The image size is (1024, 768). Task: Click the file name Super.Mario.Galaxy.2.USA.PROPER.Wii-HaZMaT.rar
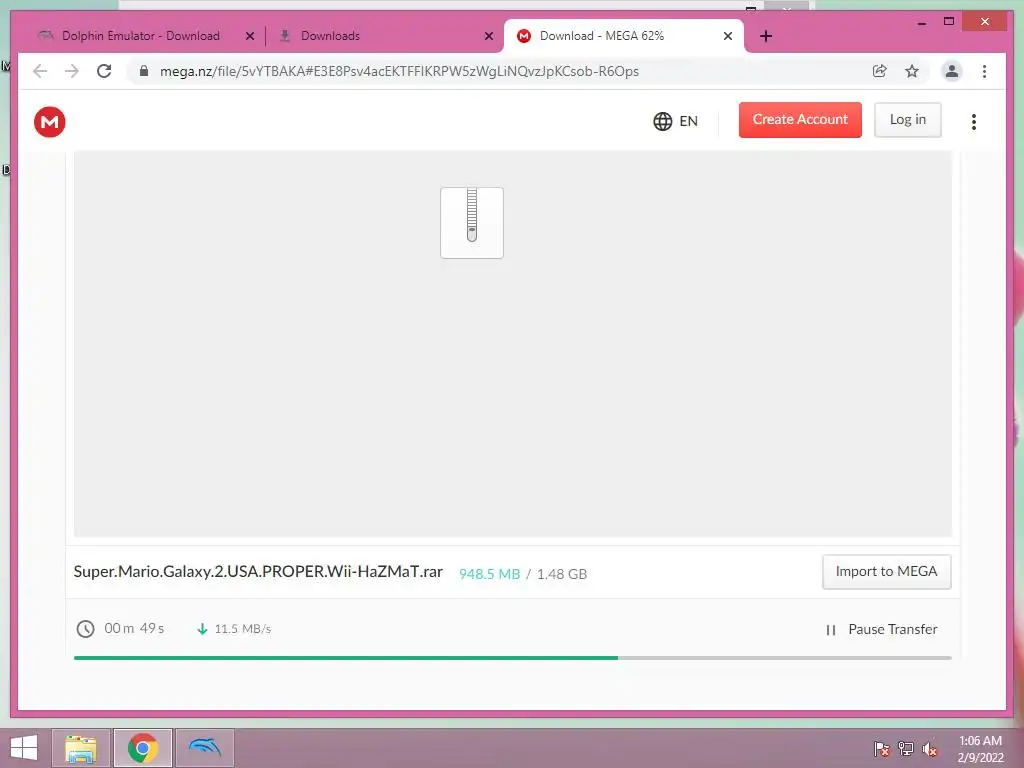coord(258,571)
